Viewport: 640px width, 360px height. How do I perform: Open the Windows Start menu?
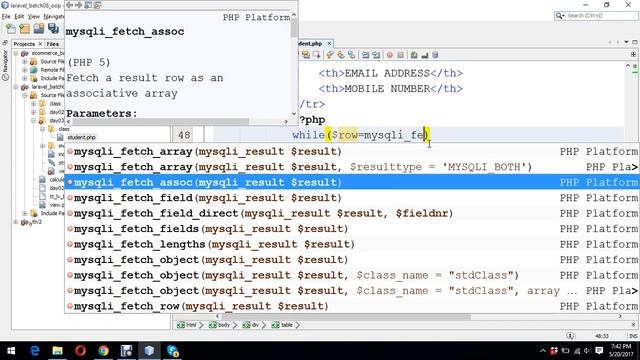click(11, 351)
